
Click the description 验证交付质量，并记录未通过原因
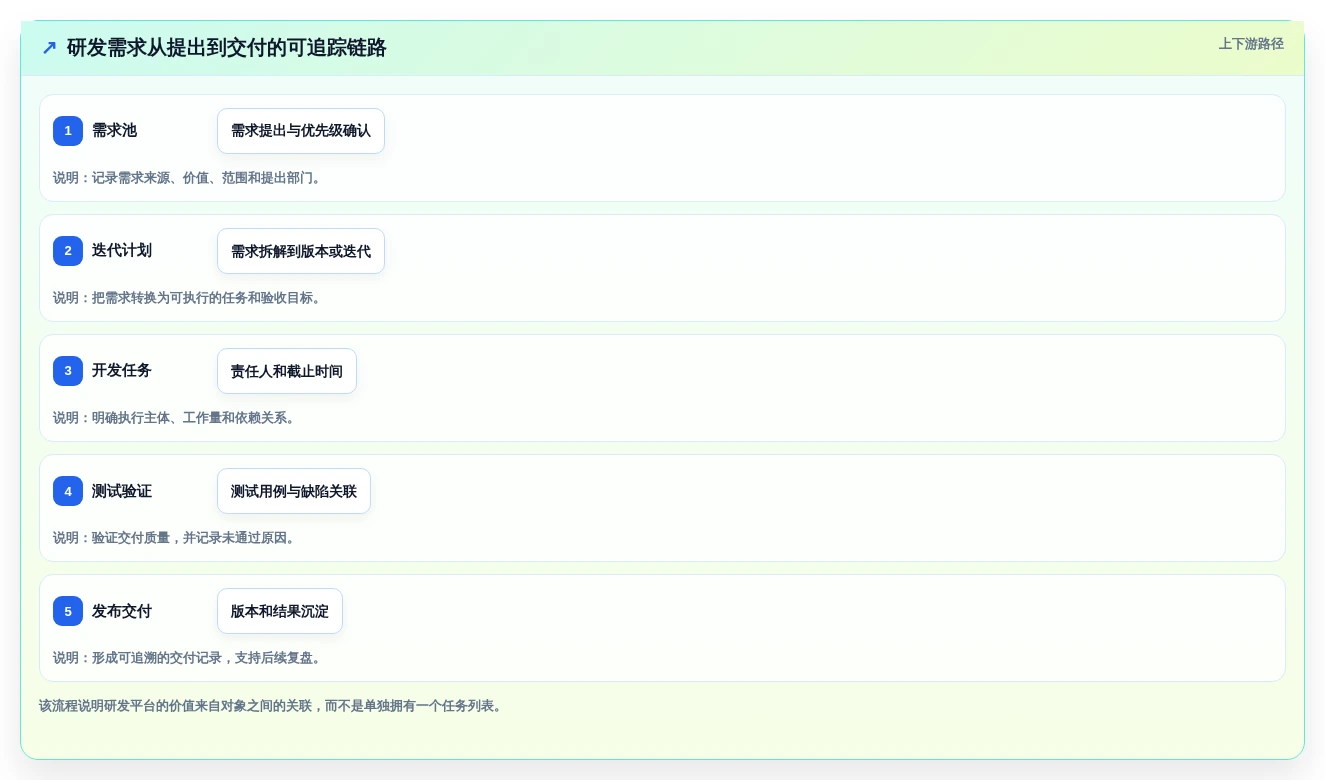(176, 538)
